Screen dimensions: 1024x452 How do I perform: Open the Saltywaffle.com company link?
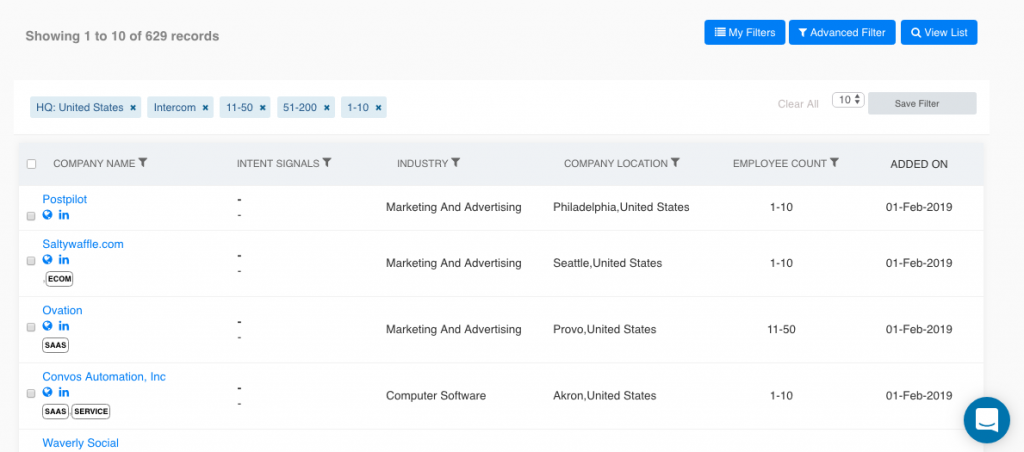83,244
